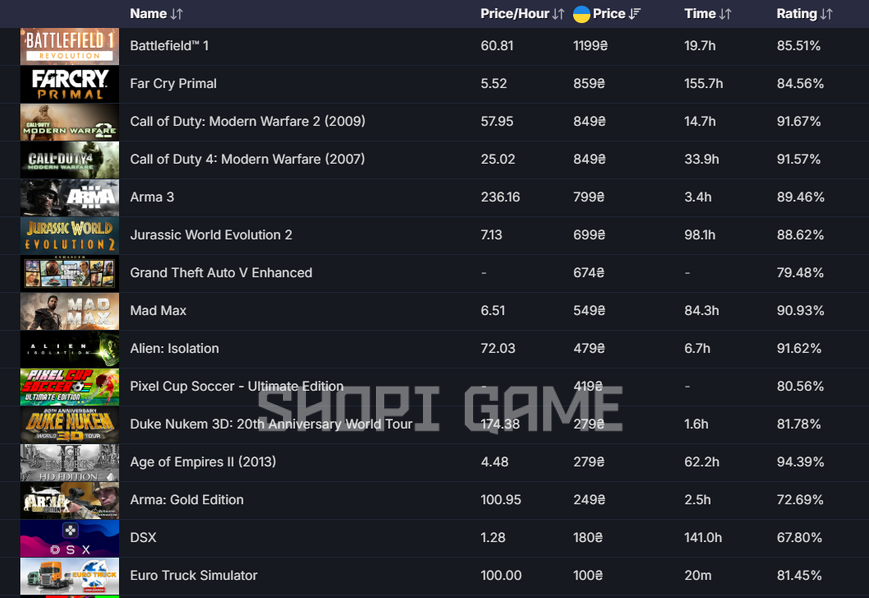Sort table by Rating column

826,14
